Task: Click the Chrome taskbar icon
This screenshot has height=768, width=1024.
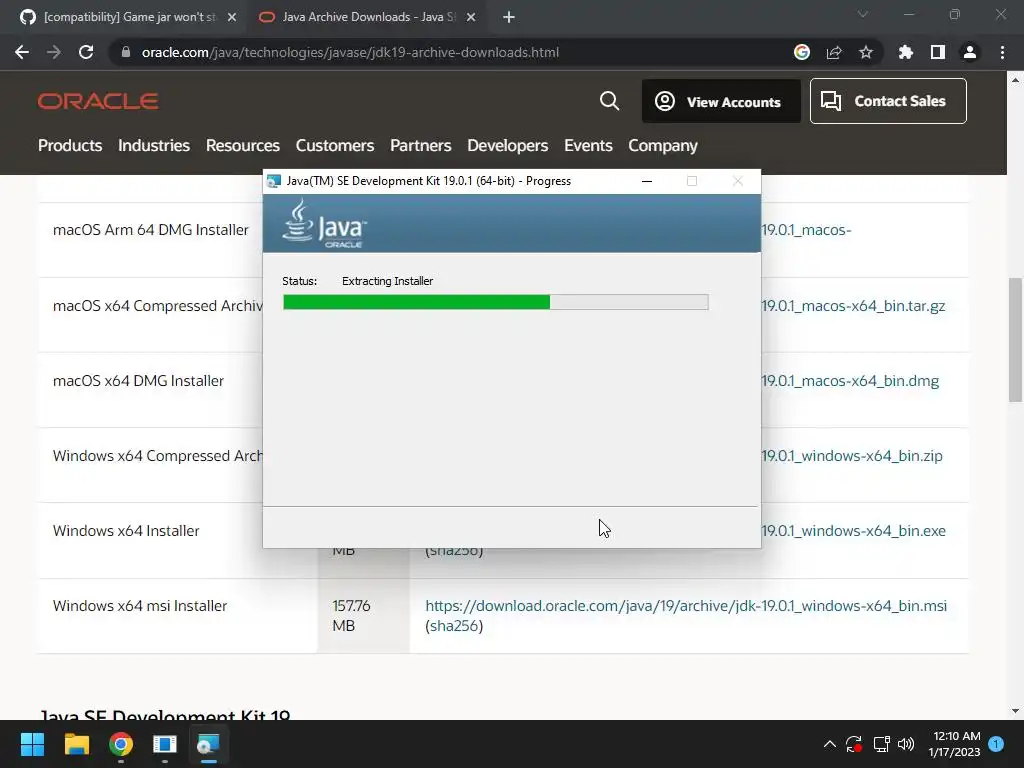Action: [121, 744]
